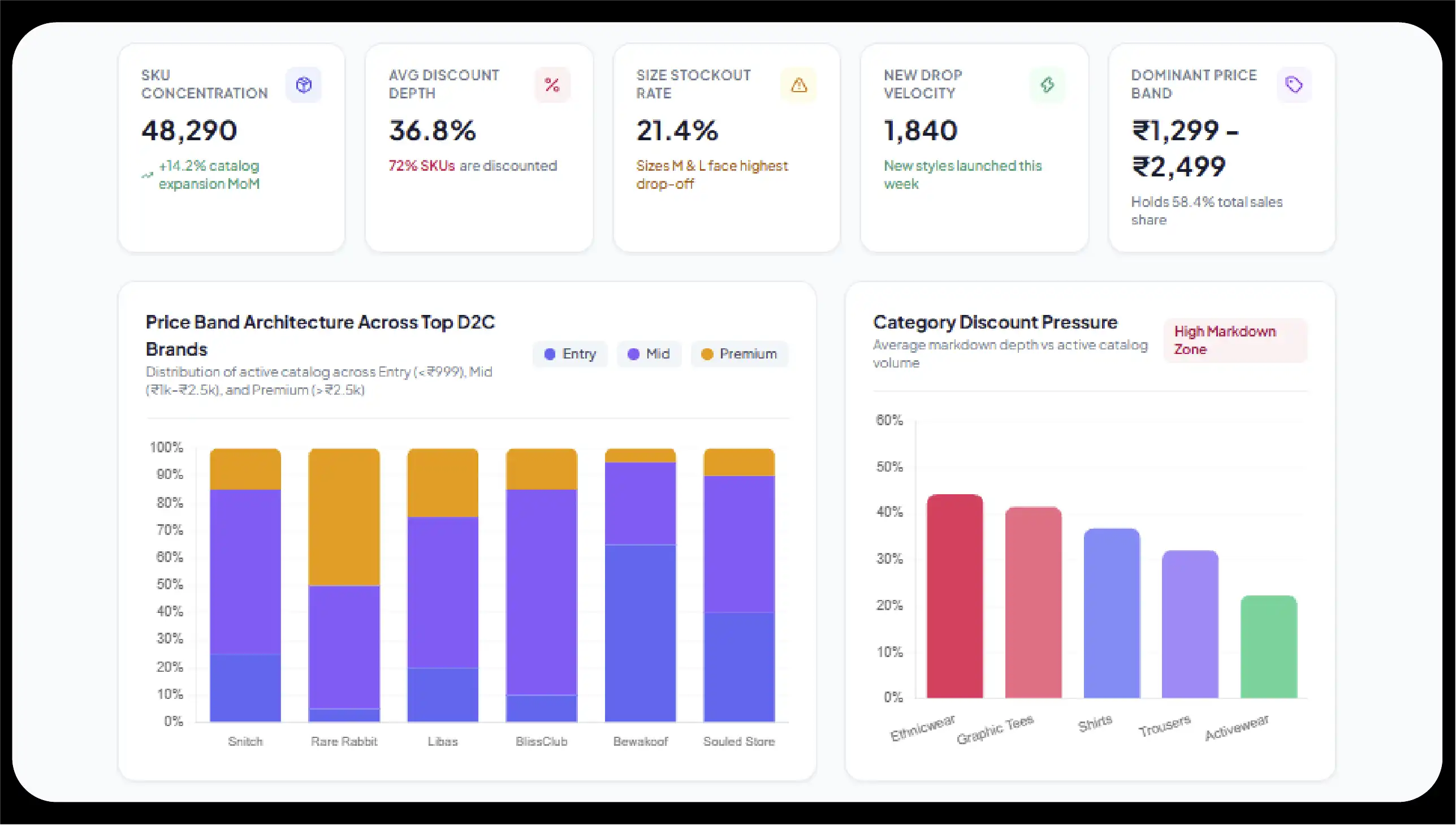Click BlissClub's Mid purple segment
This screenshot has height=825, width=1456.
point(542,592)
